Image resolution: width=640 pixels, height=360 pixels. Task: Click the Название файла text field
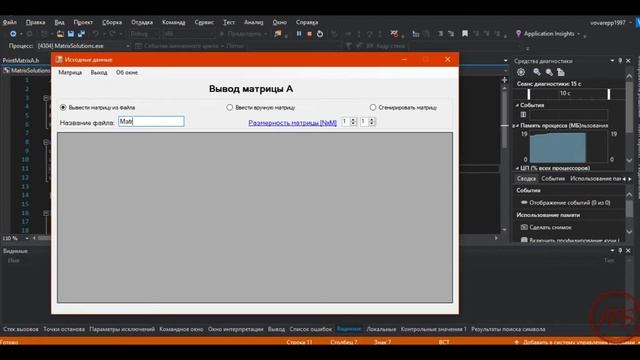(x=151, y=121)
